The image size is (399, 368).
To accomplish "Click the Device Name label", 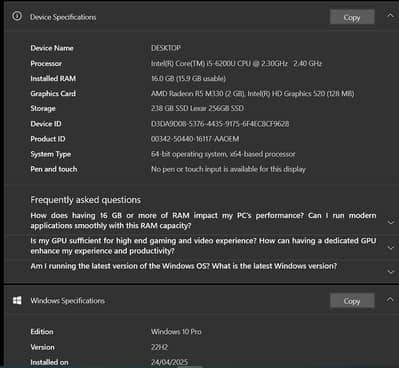I will tap(52, 48).
